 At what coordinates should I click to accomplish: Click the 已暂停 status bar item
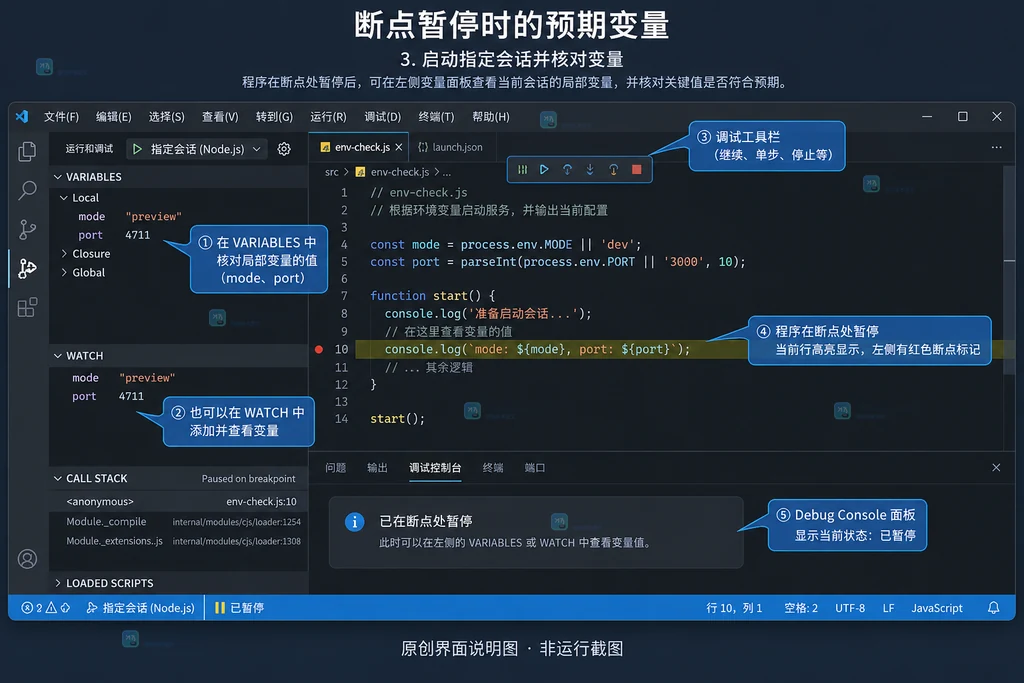pyautogui.click(x=240, y=608)
